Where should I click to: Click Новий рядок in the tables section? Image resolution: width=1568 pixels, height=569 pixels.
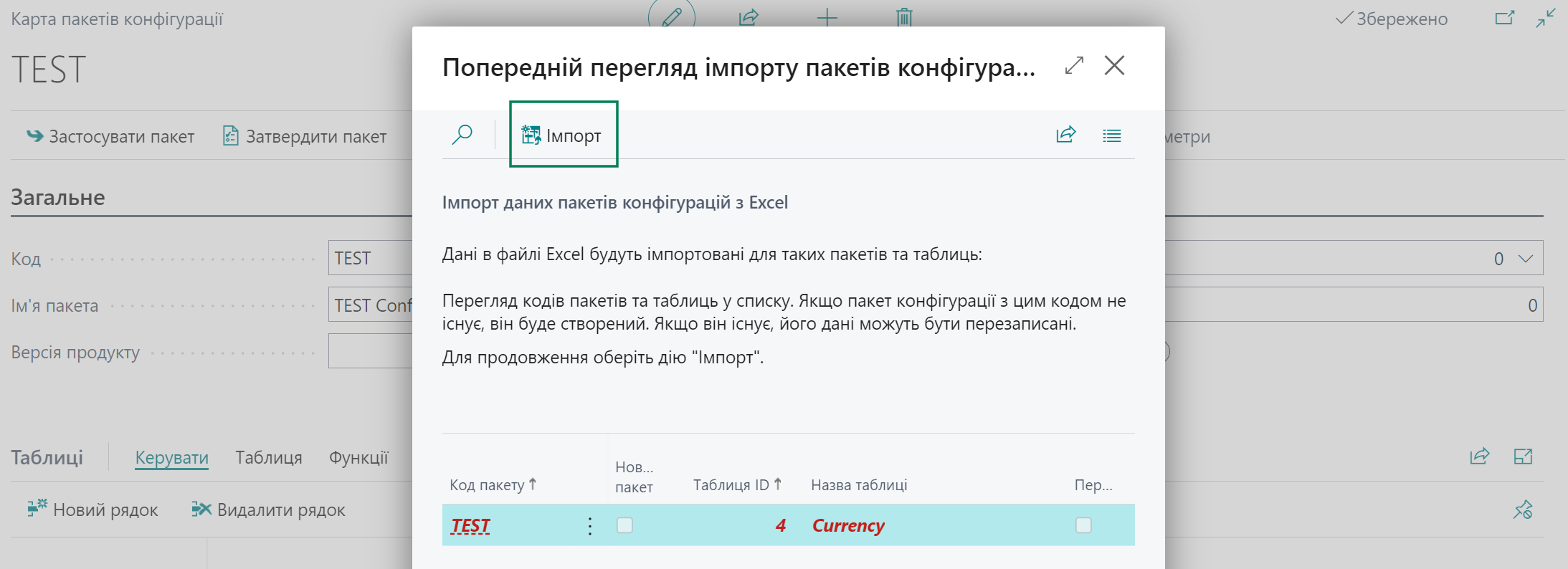tap(92, 510)
